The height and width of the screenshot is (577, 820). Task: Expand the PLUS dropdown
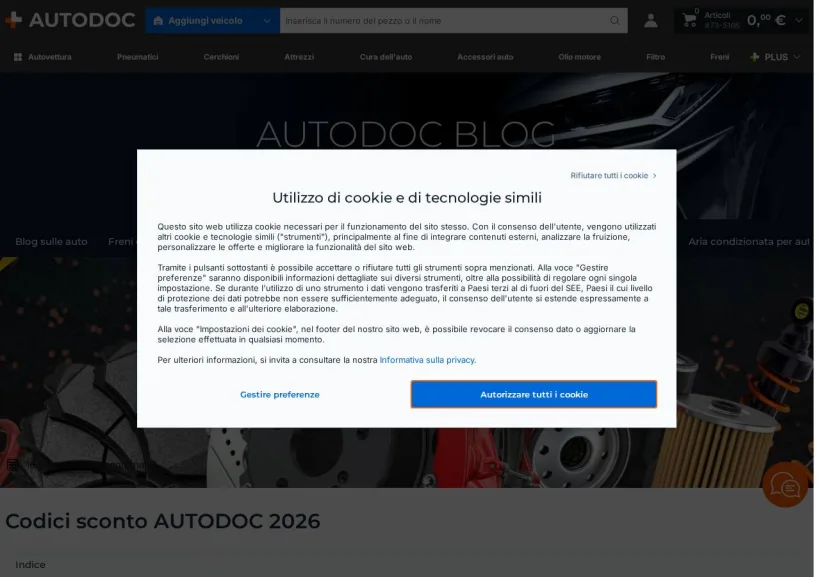tap(775, 57)
